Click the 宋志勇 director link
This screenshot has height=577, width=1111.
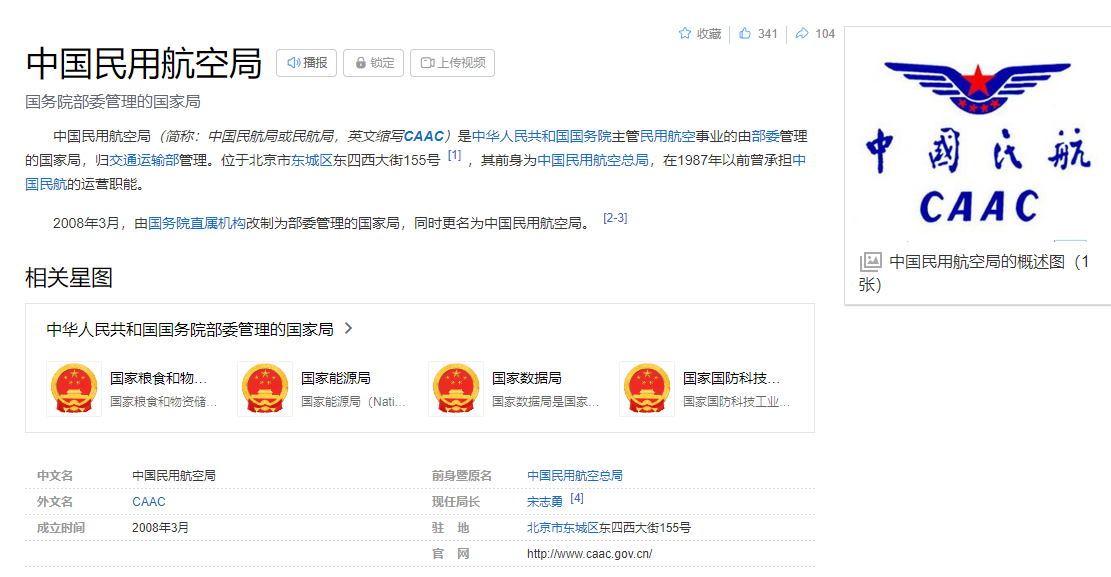tap(545, 502)
